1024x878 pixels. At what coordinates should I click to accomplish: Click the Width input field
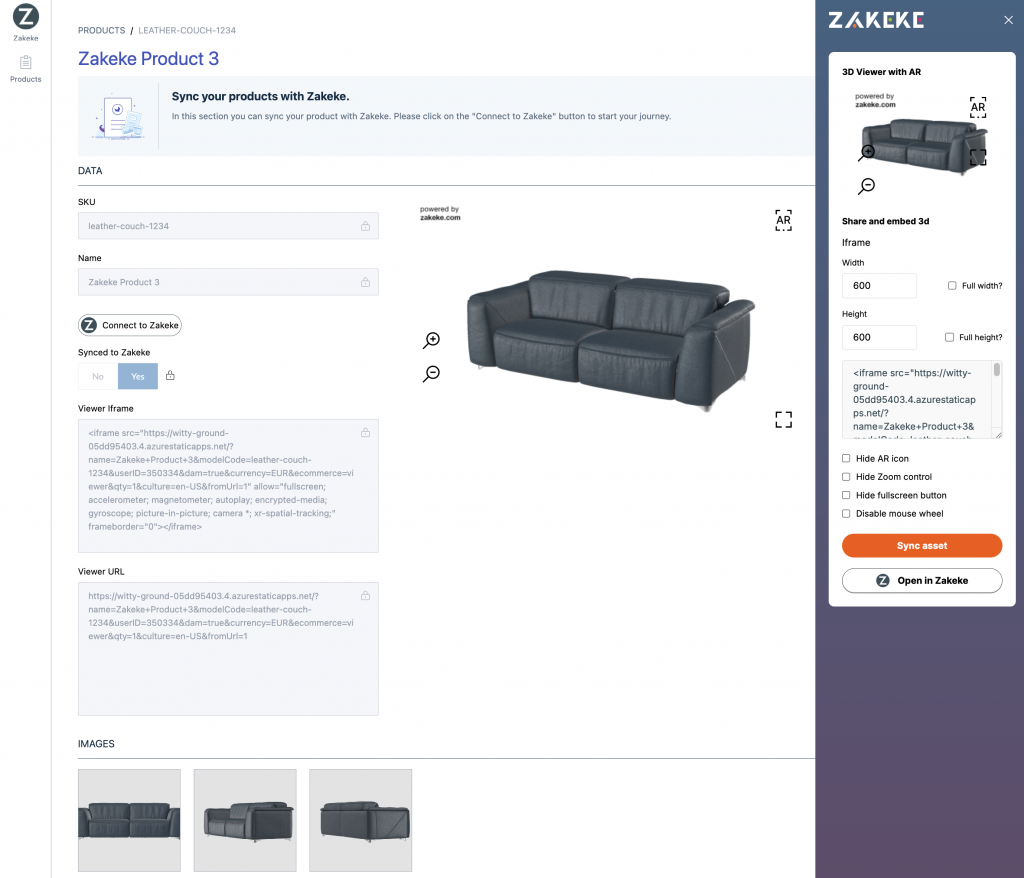(x=880, y=286)
